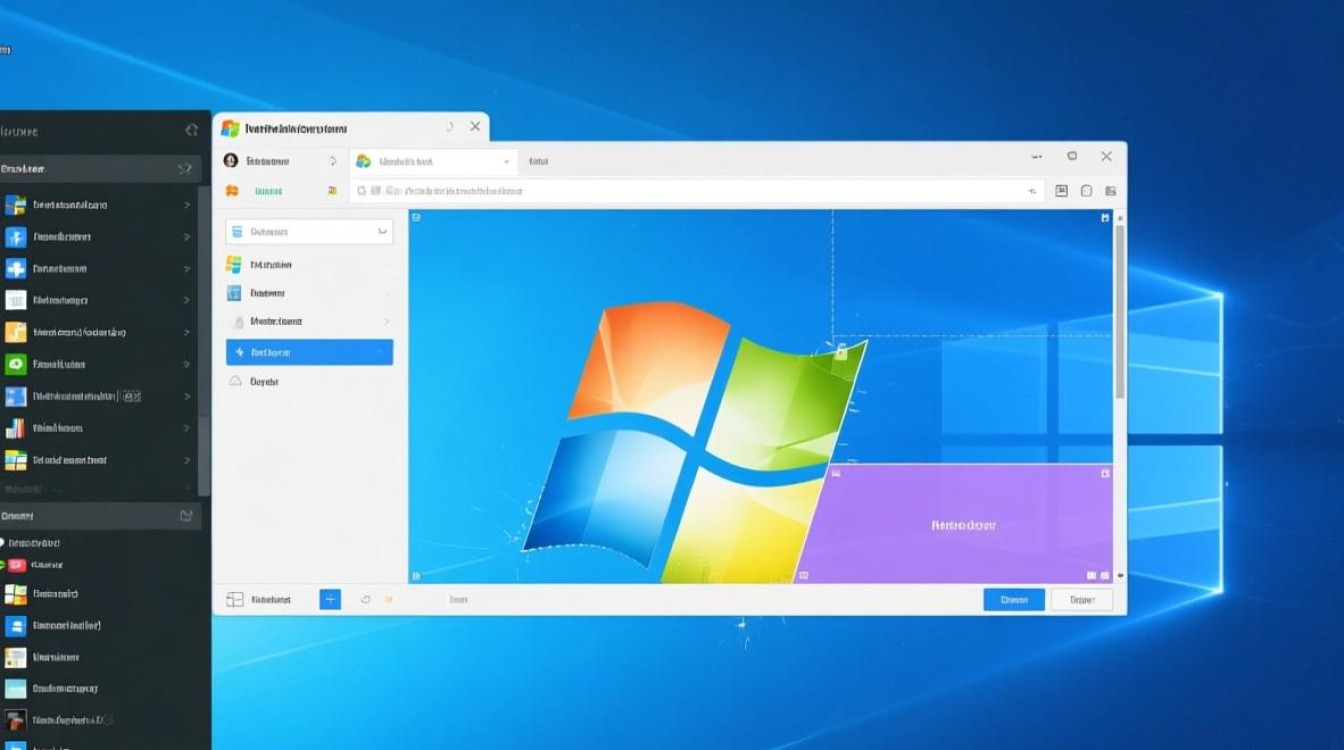Click the white secondary button at bottom right

1081,600
